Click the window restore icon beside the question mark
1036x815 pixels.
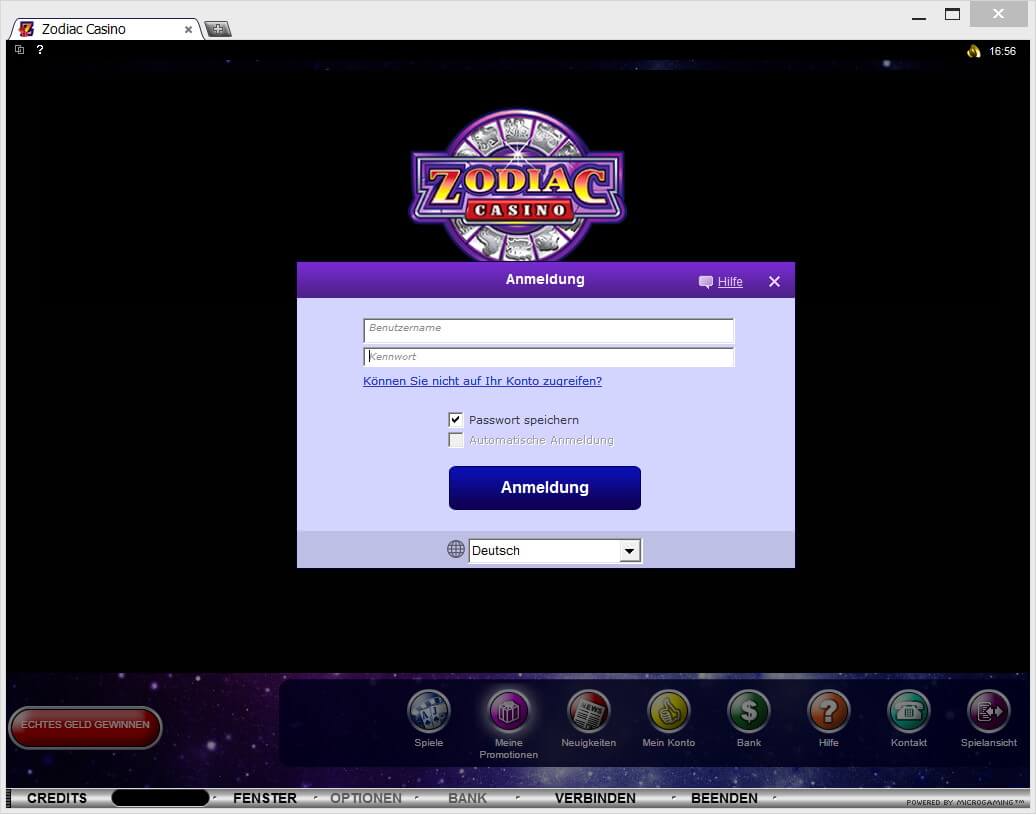pos(20,50)
